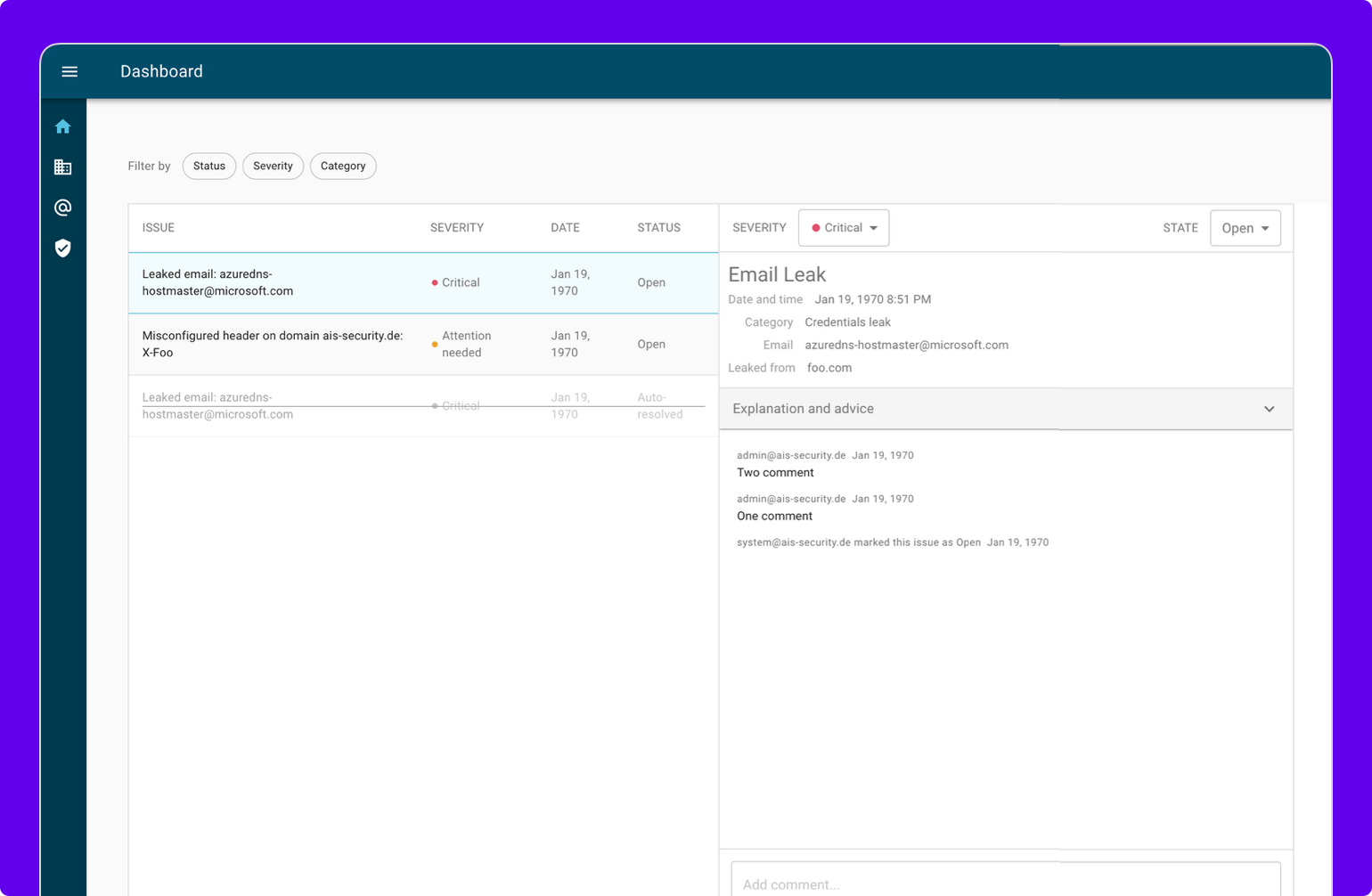The height and width of the screenshot is (896, 1372).
Task: Toggle the Status filter chip
Action: click(x=208, y=166)
